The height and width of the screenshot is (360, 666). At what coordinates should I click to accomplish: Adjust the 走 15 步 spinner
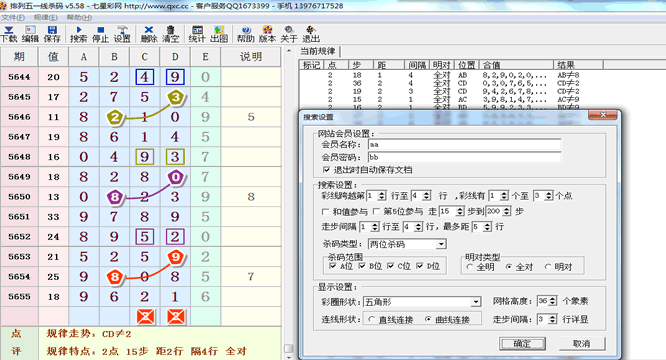coord(460,211)
